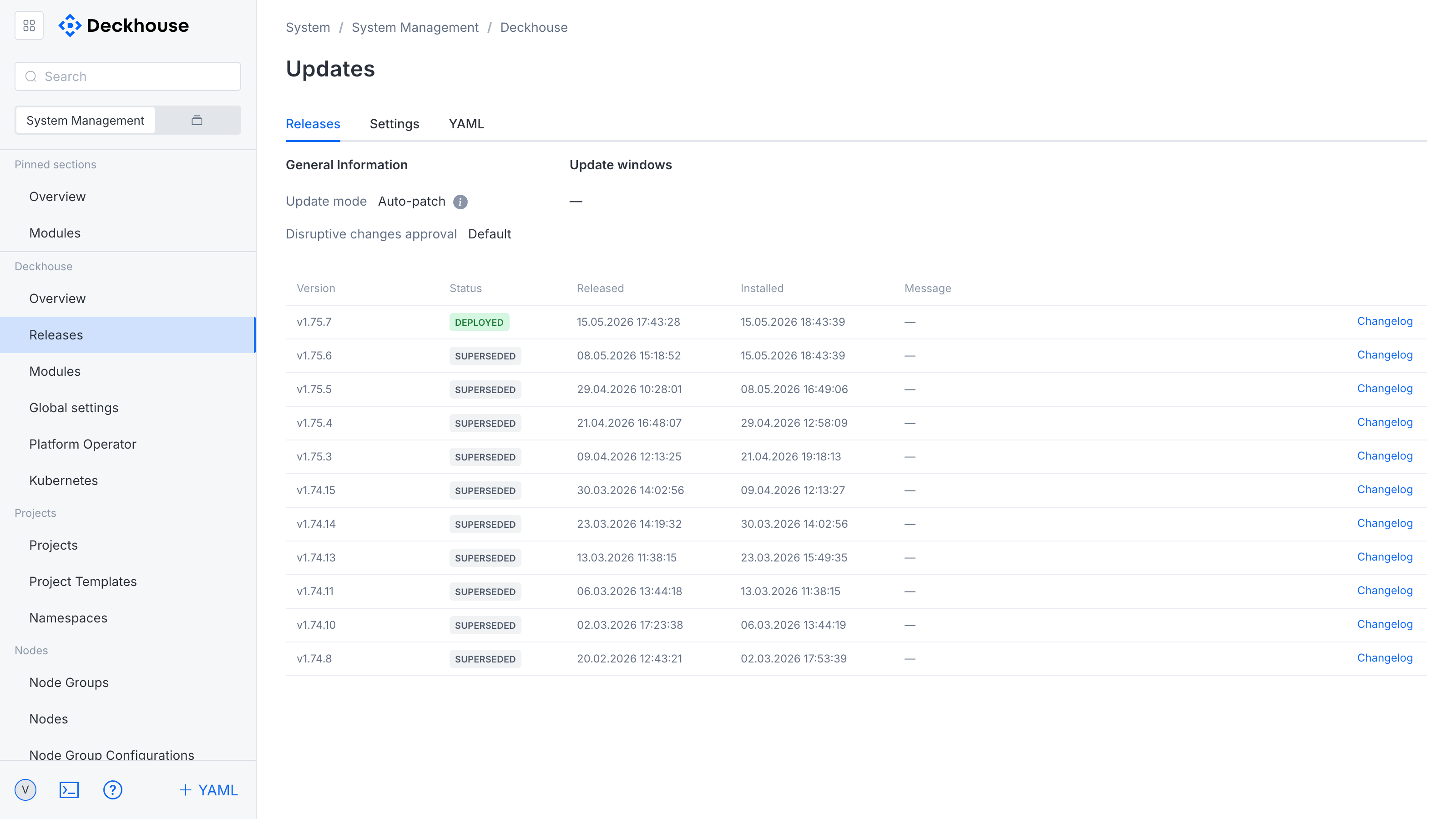Open Changelog for v1.74.15

coord(1384,490)
